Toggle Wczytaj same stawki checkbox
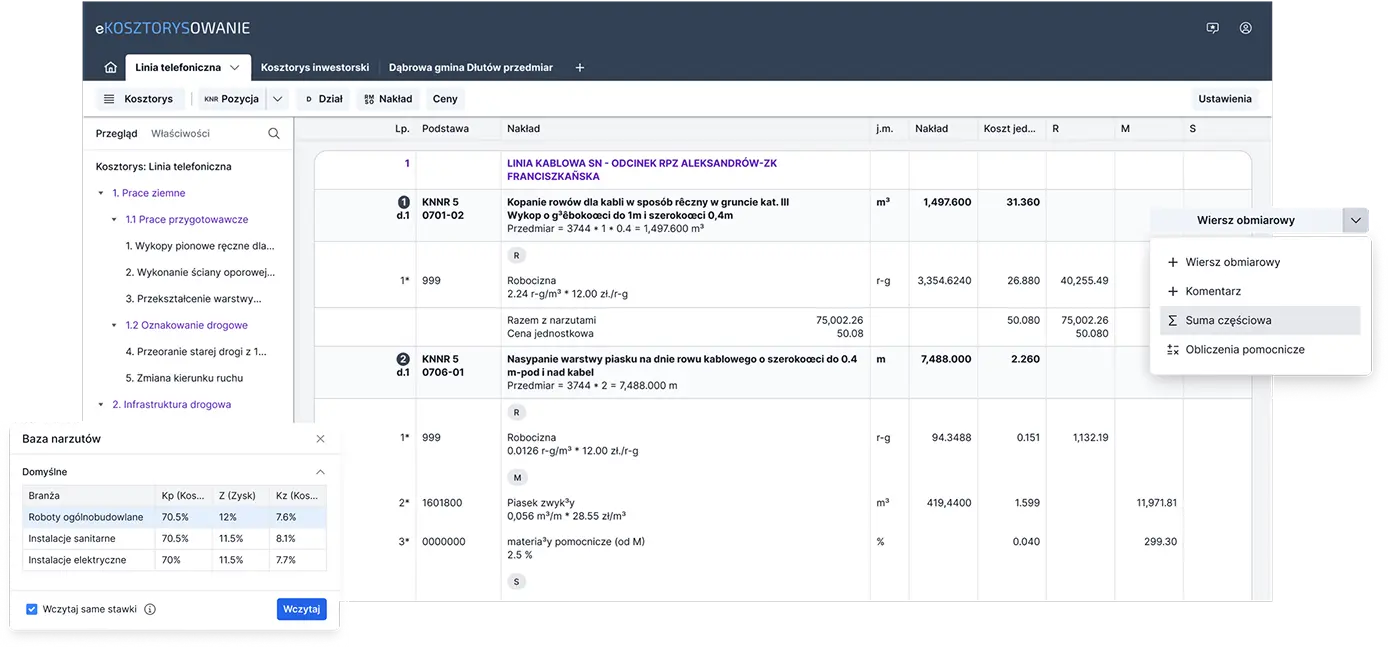Viewport: 1391px width, 648px height. click(x=32, y=609)
